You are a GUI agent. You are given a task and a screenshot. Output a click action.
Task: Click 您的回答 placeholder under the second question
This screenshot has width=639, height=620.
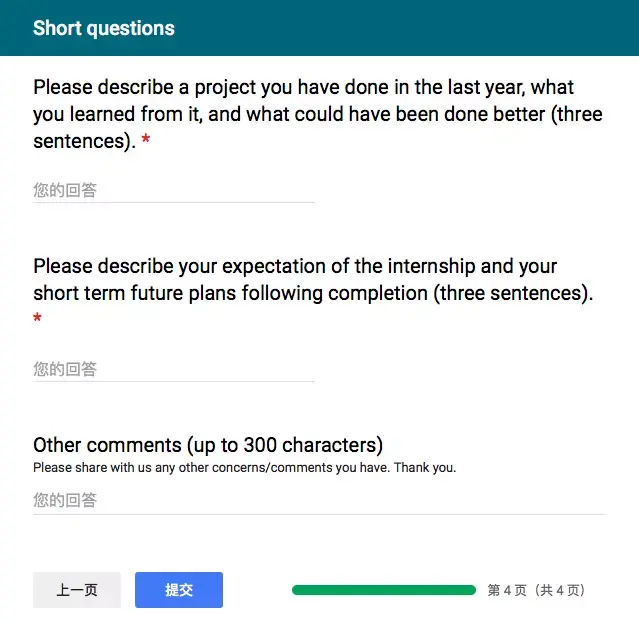65,369
